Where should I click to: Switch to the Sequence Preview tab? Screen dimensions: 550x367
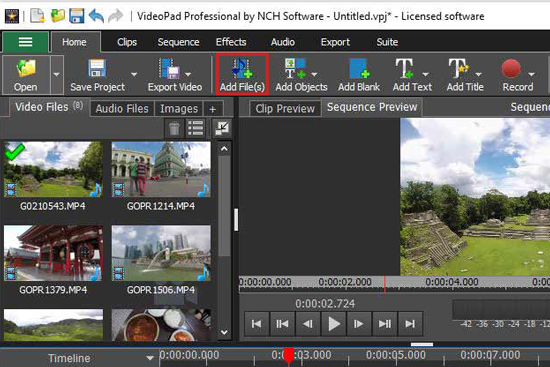point(372,107)
